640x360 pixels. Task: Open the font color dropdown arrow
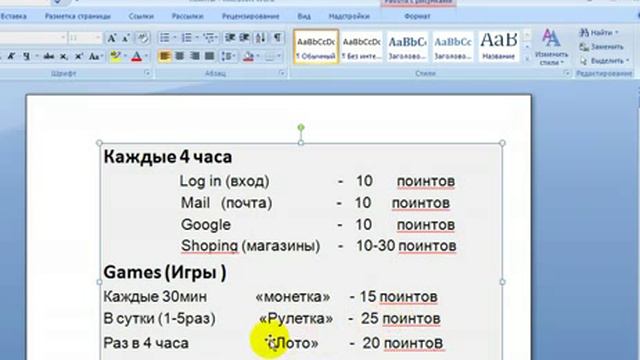pyautogui.click(x=147, y=57)
